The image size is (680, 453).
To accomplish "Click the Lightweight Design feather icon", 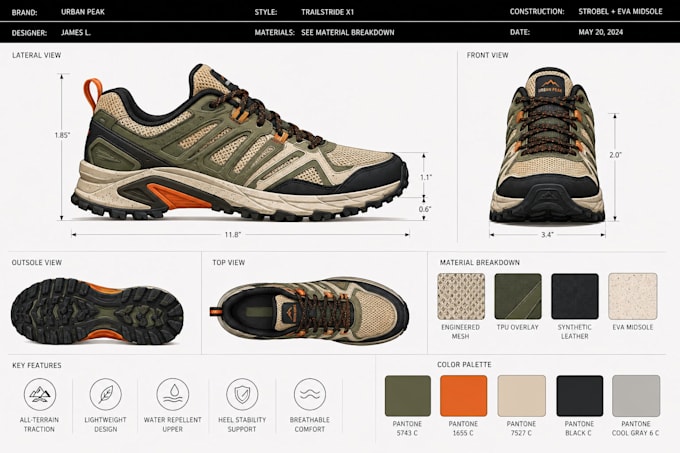I will (105, 394).
